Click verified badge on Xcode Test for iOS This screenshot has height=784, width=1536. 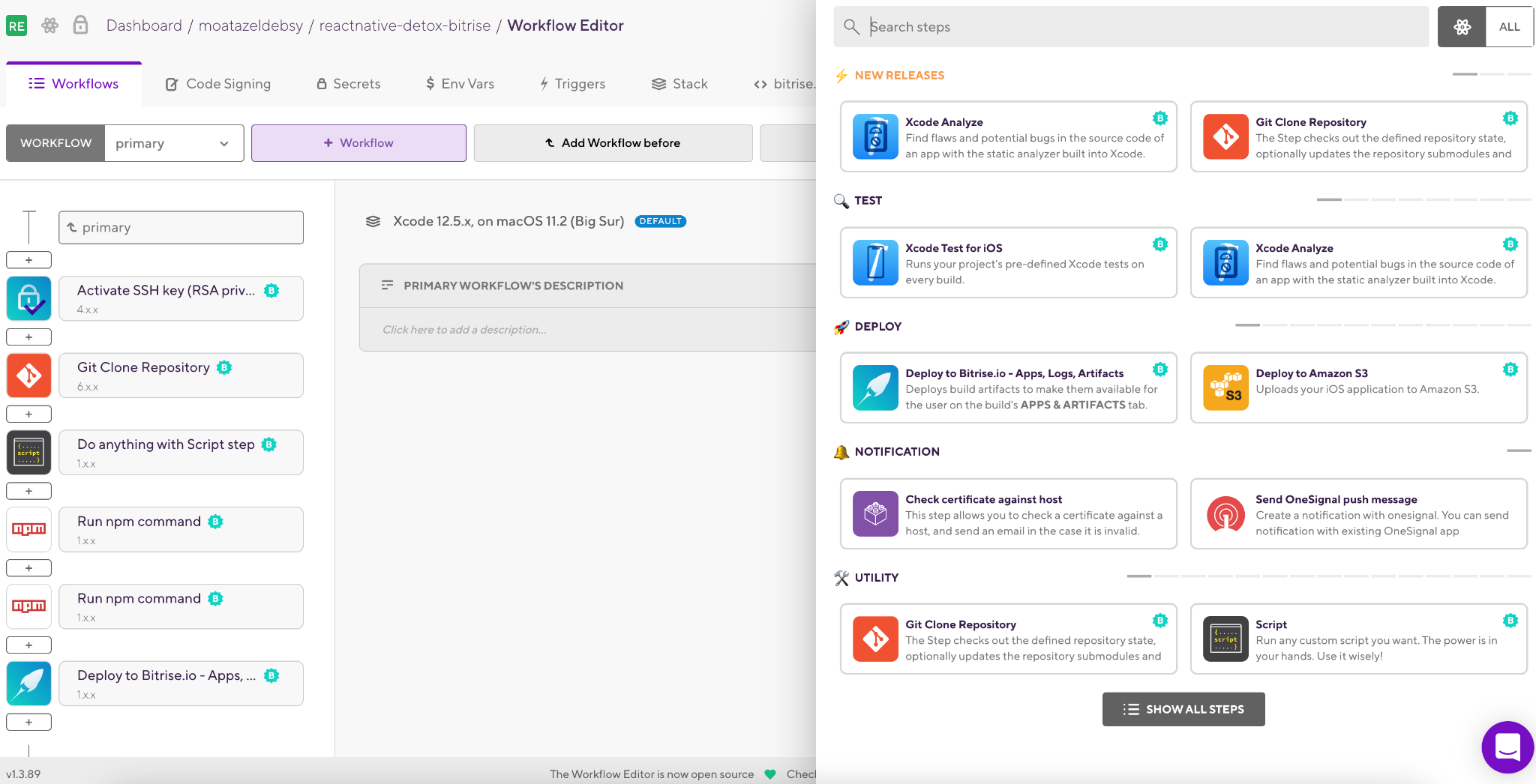[x=1160, y=244]
